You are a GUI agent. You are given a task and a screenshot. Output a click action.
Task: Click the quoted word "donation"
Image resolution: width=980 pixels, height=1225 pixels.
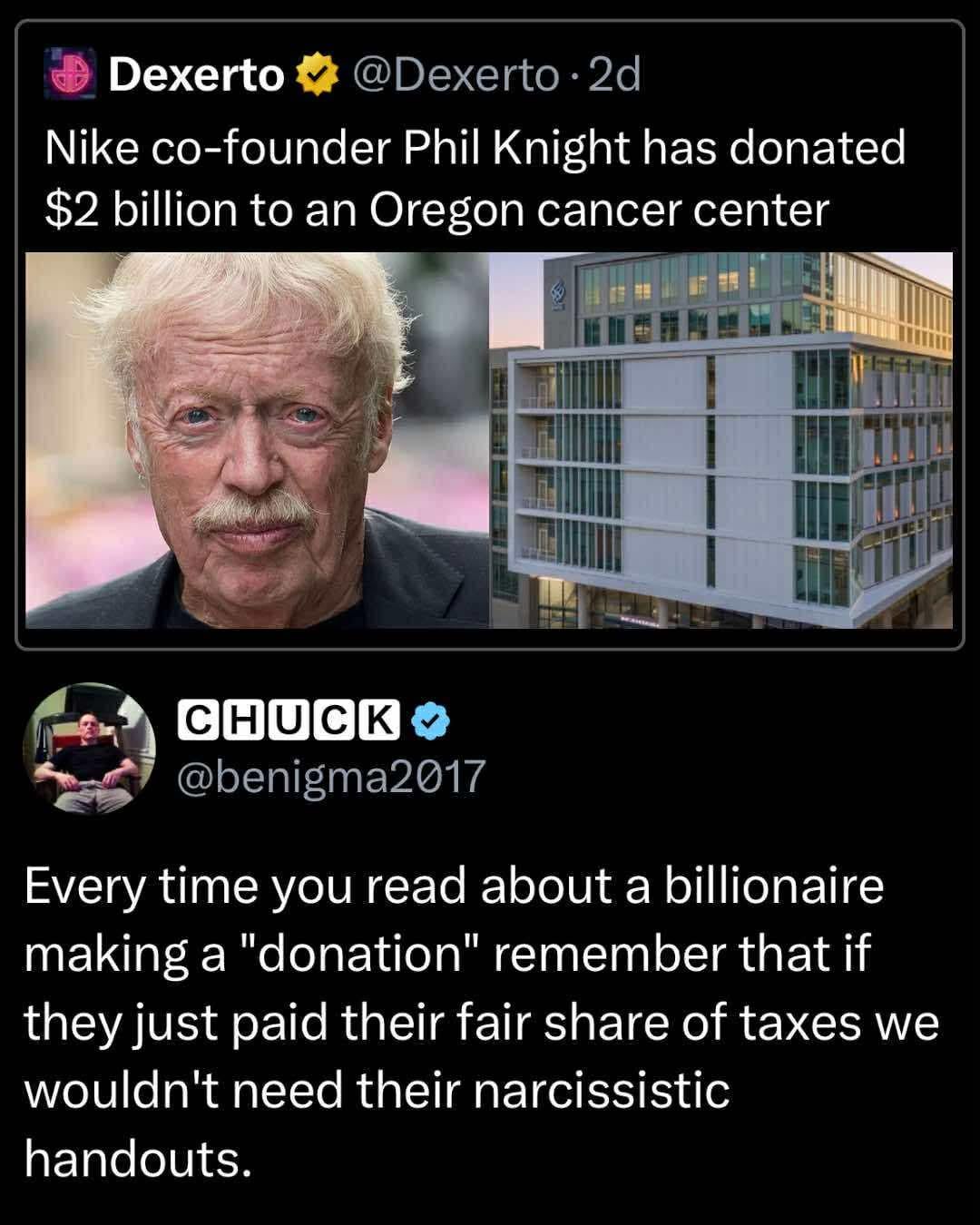[358, 955]
